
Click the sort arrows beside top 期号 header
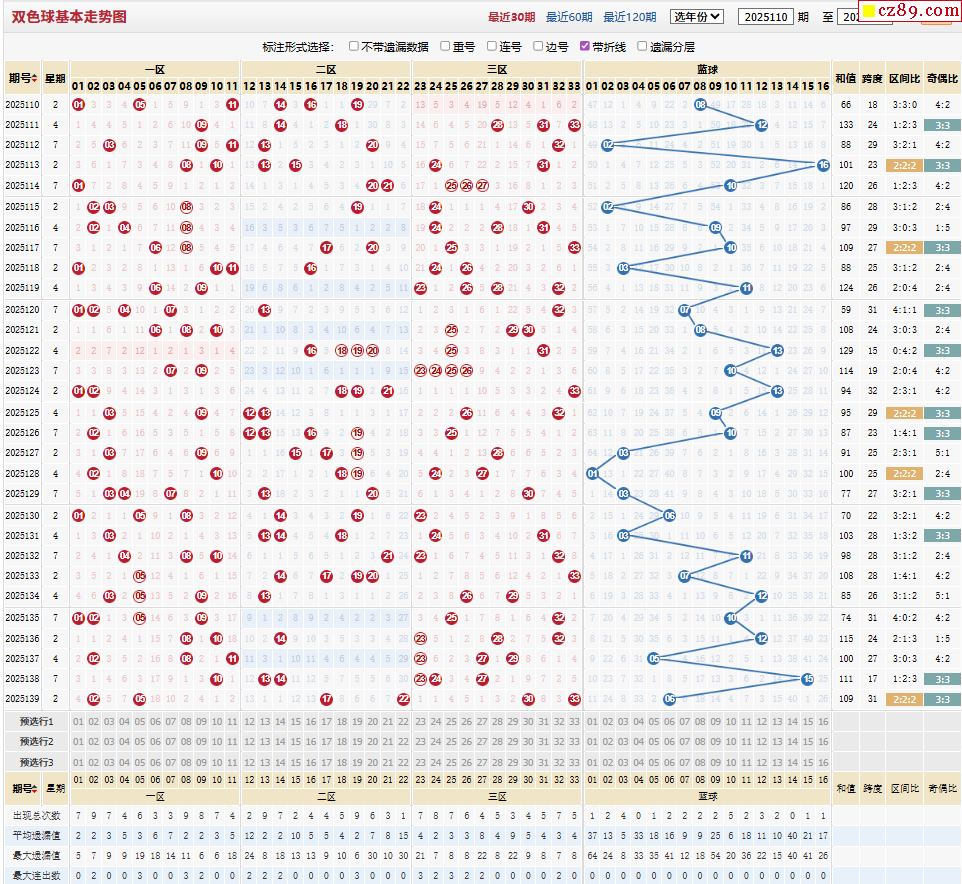(34, 79)
